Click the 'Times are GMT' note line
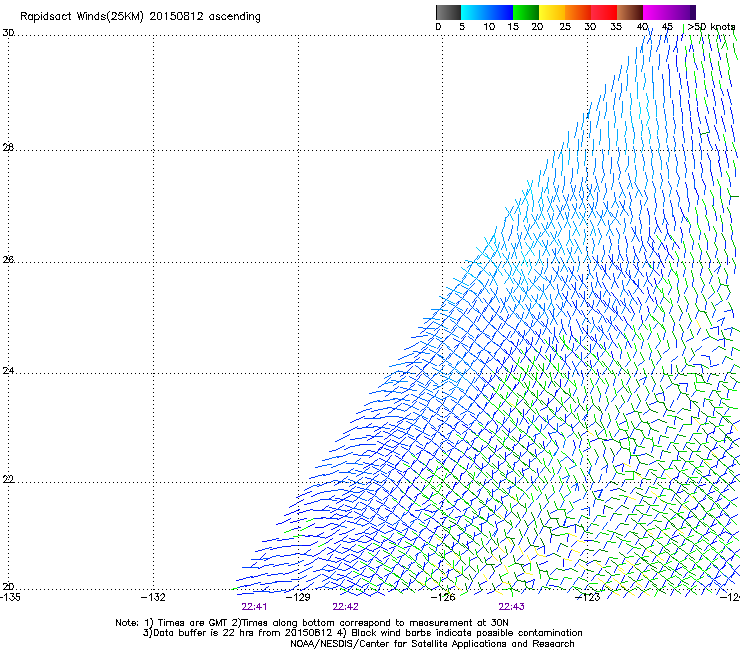 coord(312,623)
